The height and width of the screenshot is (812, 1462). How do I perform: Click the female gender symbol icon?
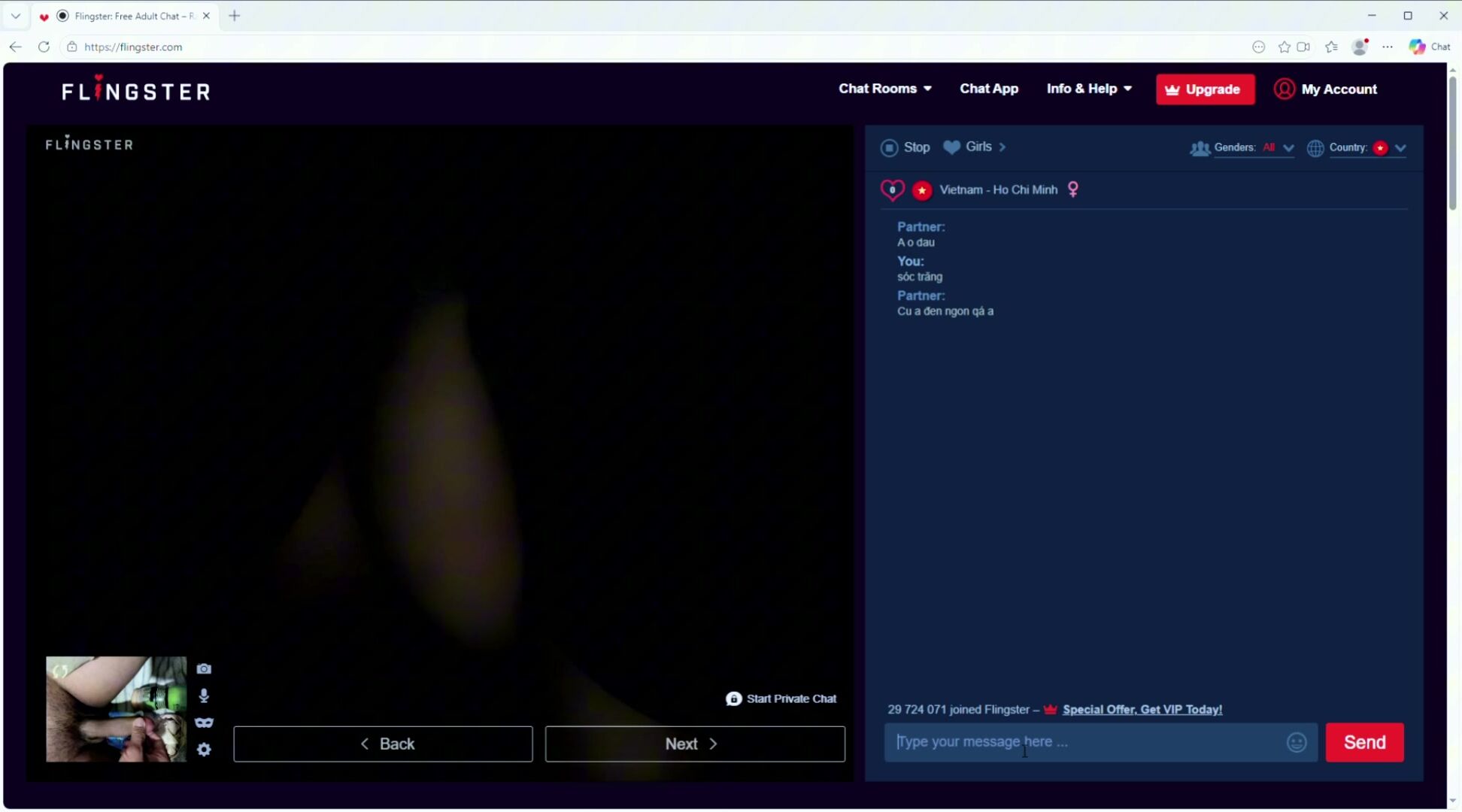pos(1073,189)
